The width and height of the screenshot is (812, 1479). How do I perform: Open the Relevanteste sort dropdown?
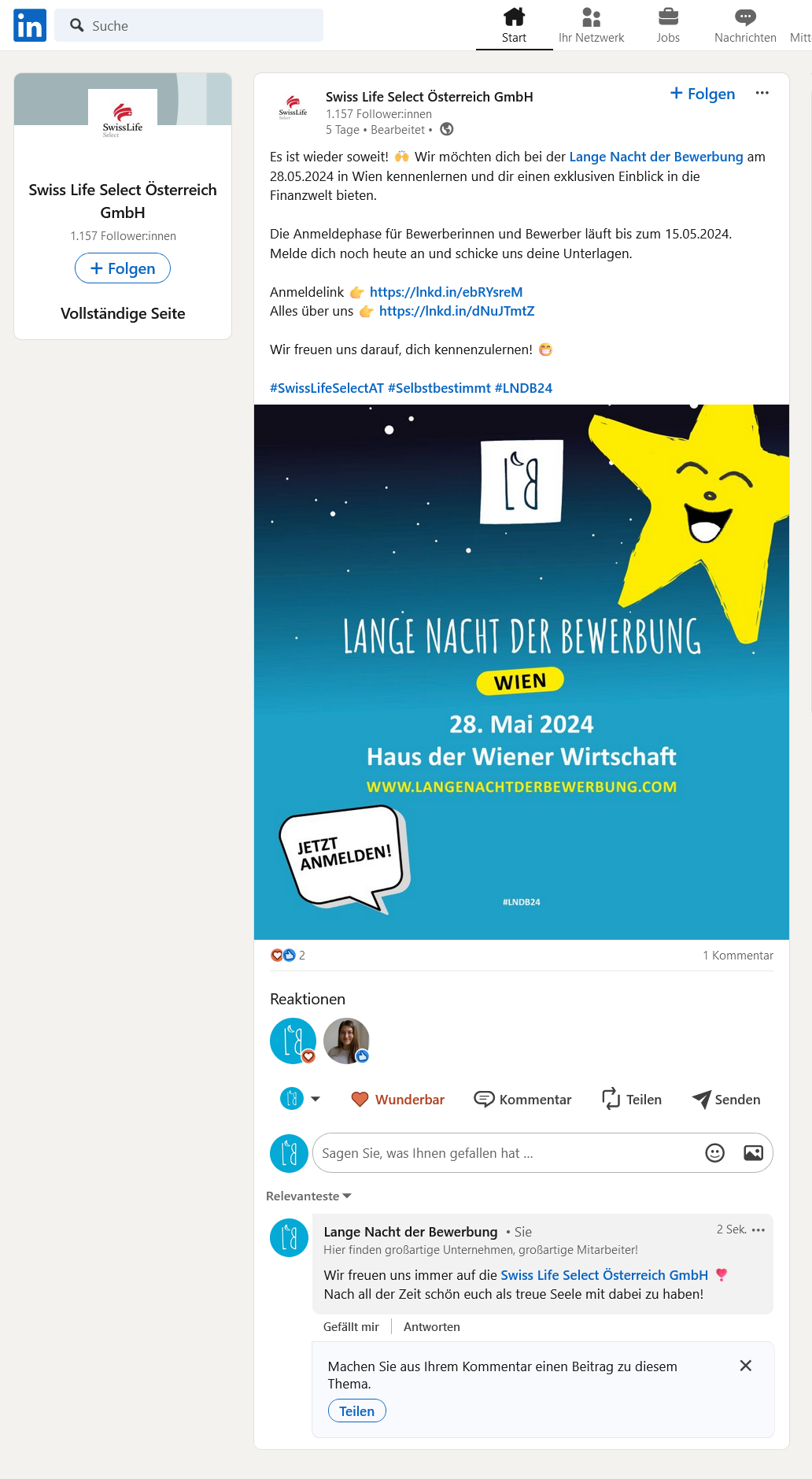point(308,1196)
